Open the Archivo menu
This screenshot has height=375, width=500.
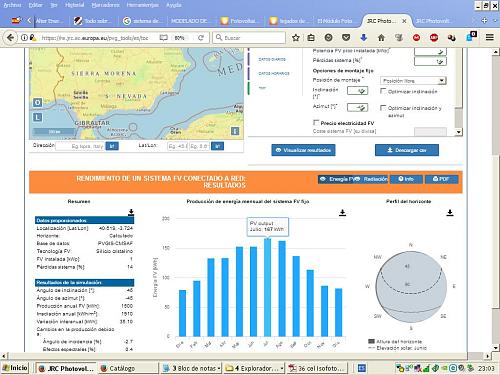(x=12, y=5)
